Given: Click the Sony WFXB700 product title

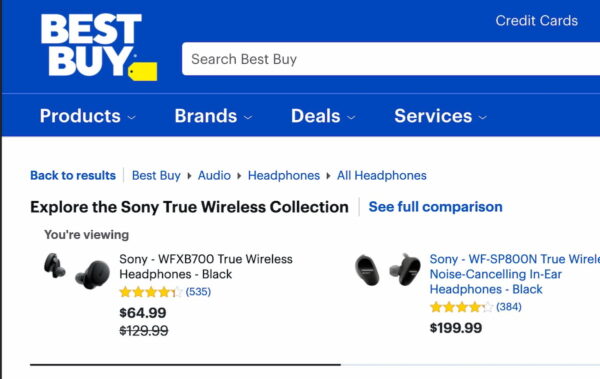Looking at the screenshot, I should (x=206, y=266).
